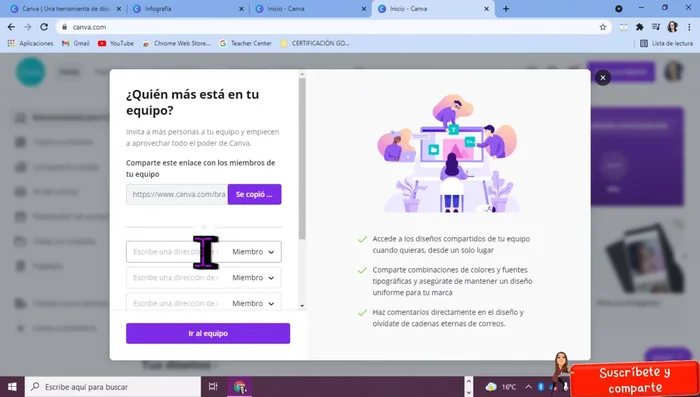Open a new browser tab
Screen dimensions: 700x397
pyautogui.click(x=506, y=9)
